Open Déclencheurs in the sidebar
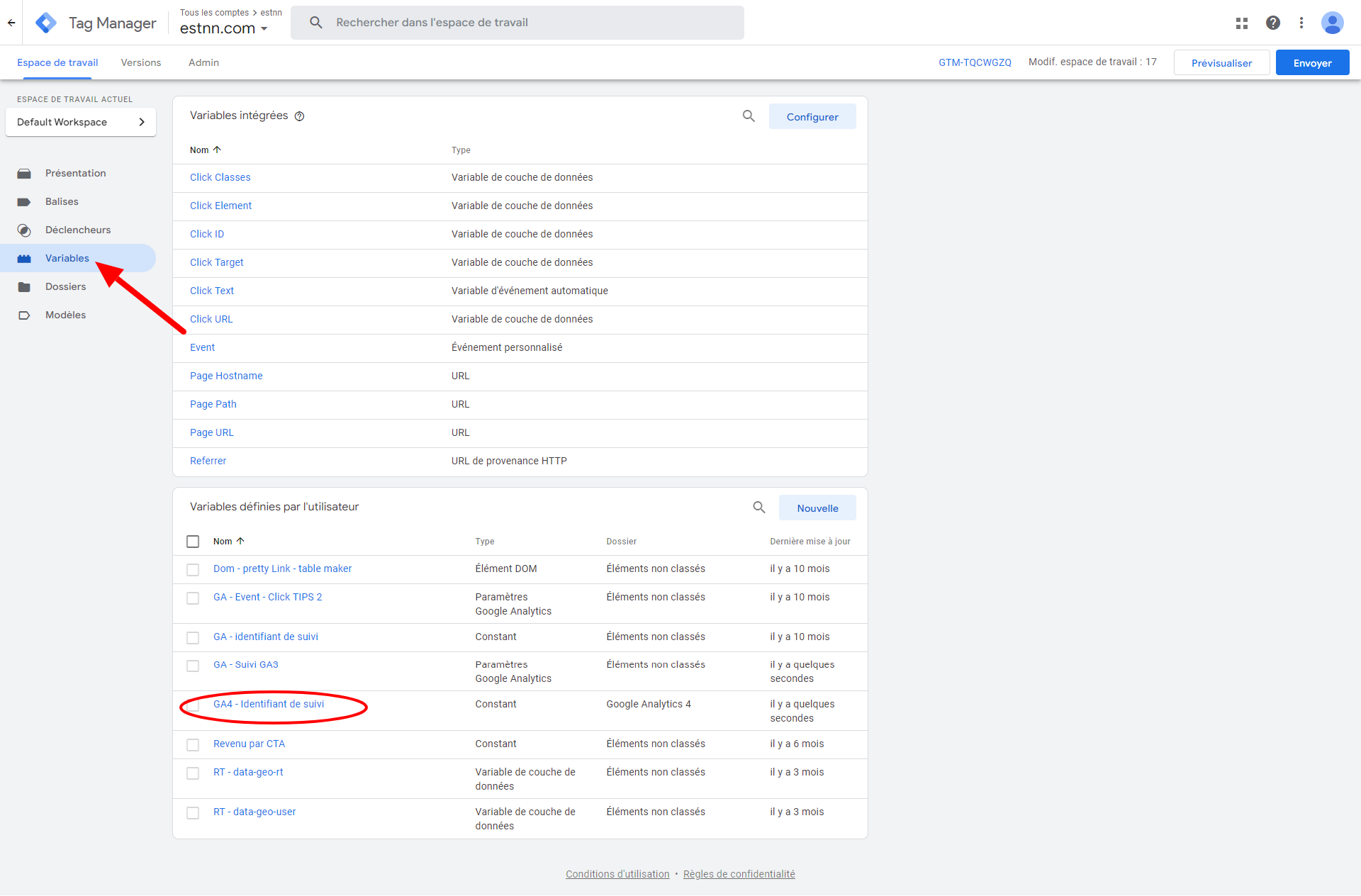 pyautogui.click(x=78, y=230)
